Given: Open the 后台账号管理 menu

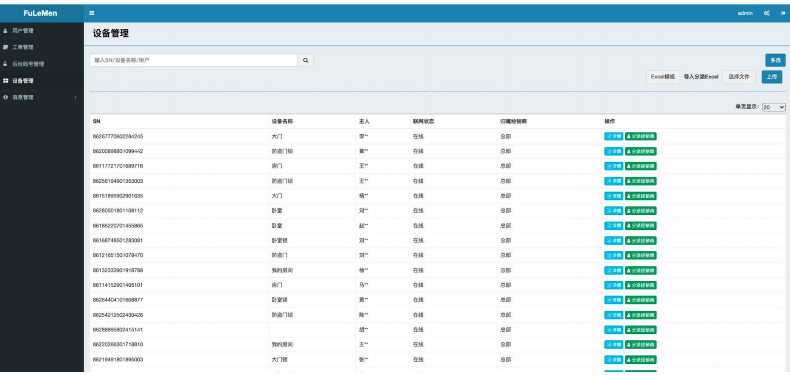Looking at the screenshot, I should 42,64.
